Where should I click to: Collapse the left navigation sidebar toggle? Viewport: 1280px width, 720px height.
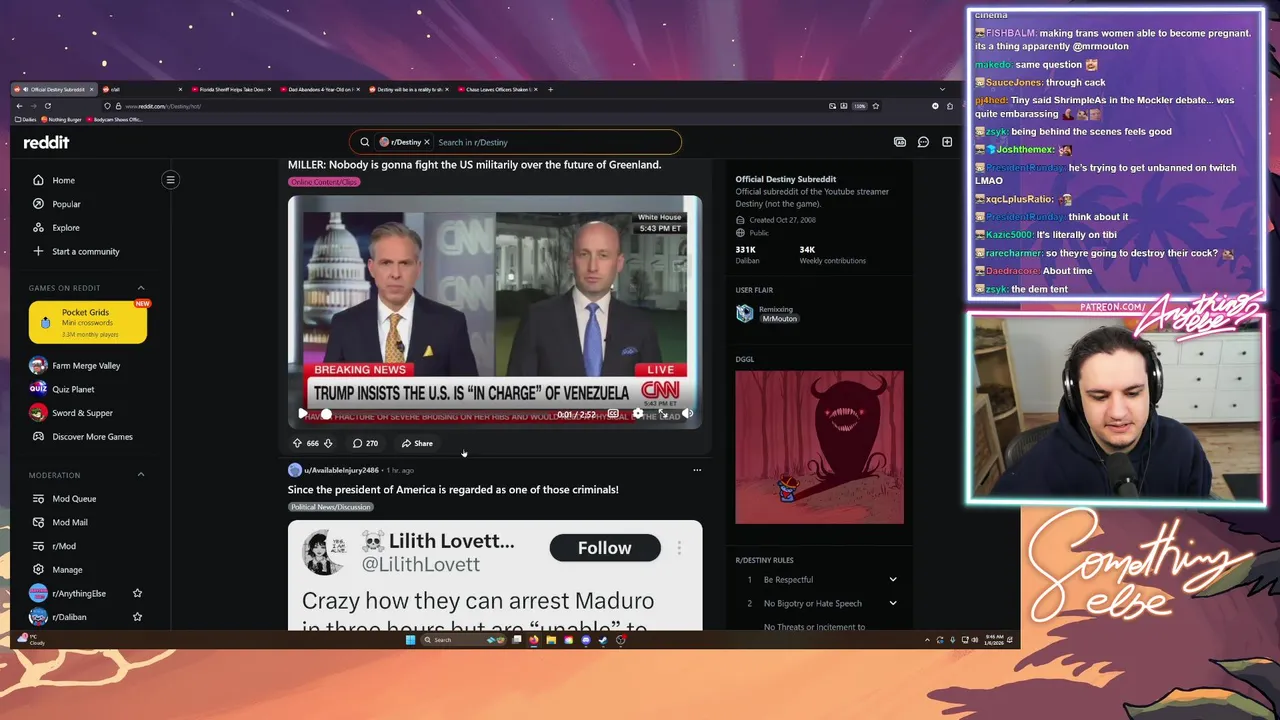pos(170,180)
